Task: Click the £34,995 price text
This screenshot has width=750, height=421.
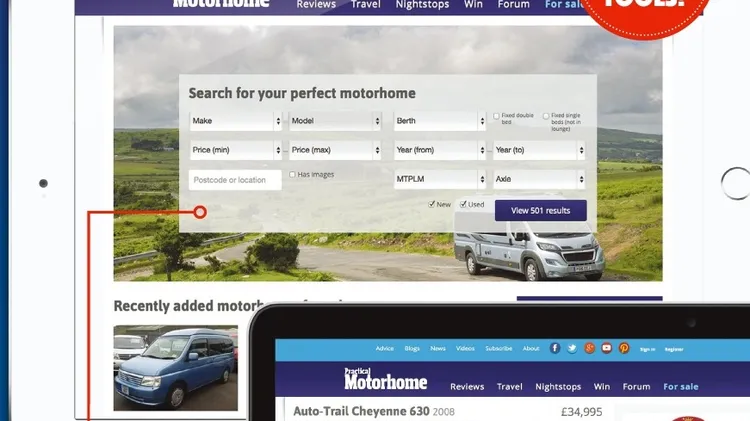Action: coord(581,411)
